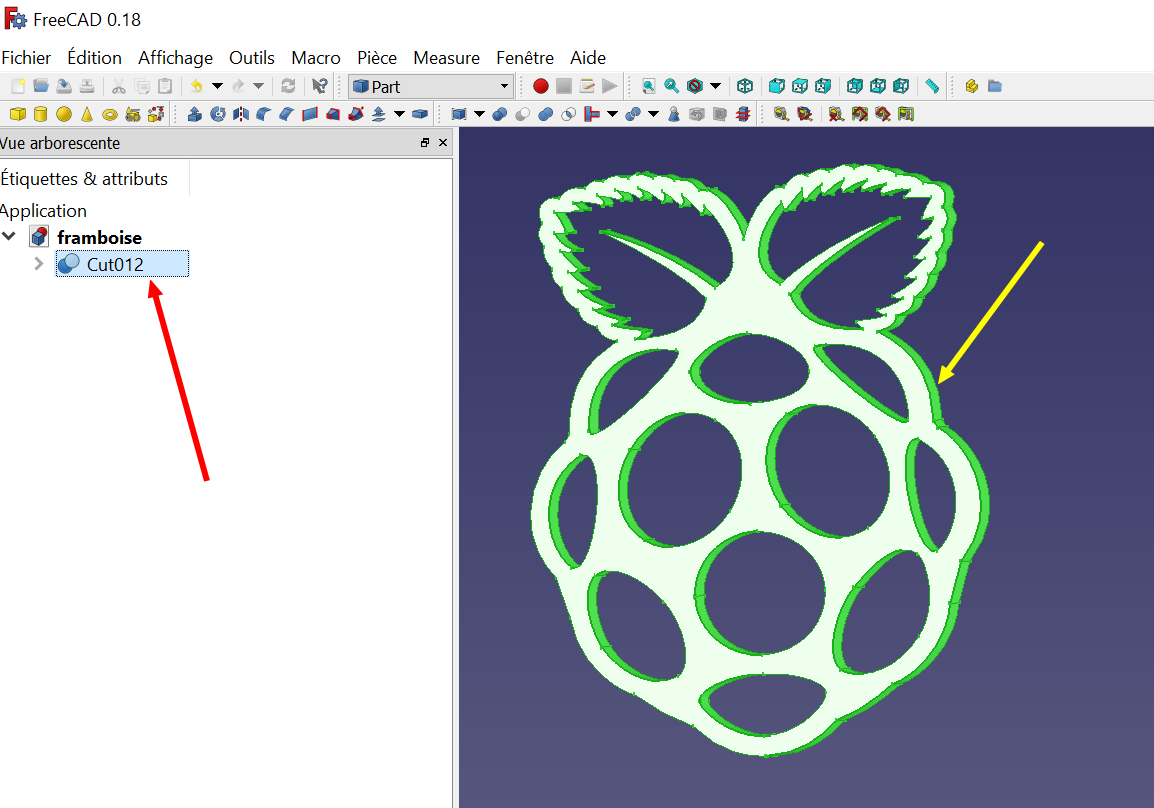
Task: Open the Fichier menu
Action: point(26,57)
